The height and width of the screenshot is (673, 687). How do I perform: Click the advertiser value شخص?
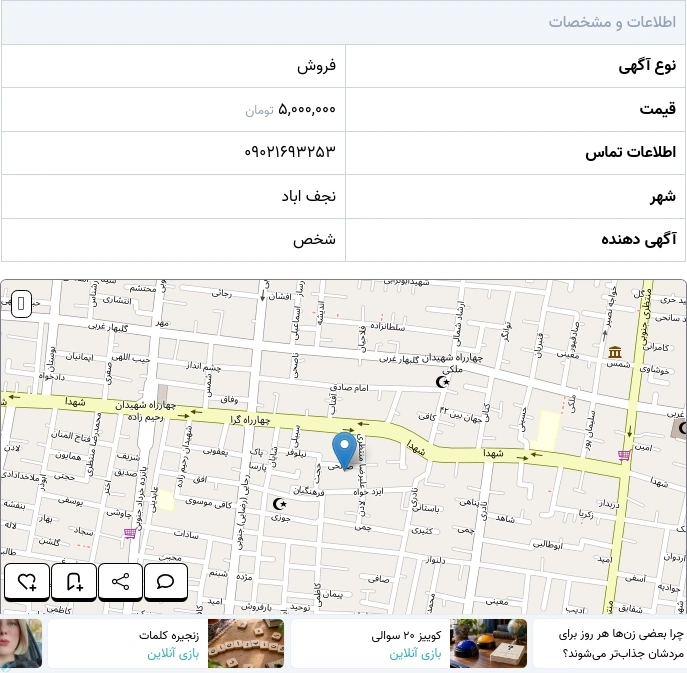point(314,239)
